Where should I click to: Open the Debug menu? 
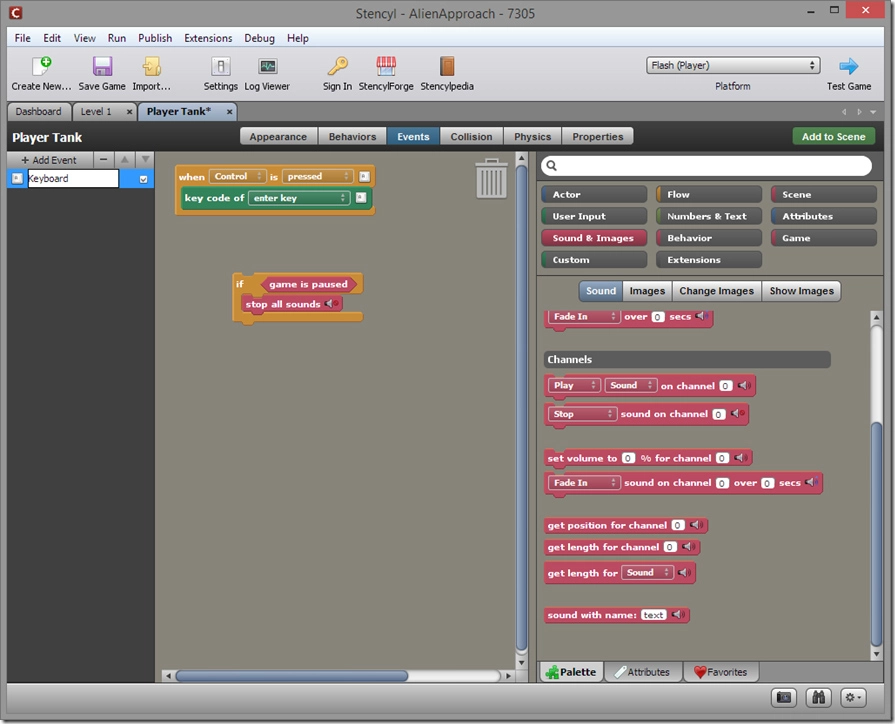point(259,38)
